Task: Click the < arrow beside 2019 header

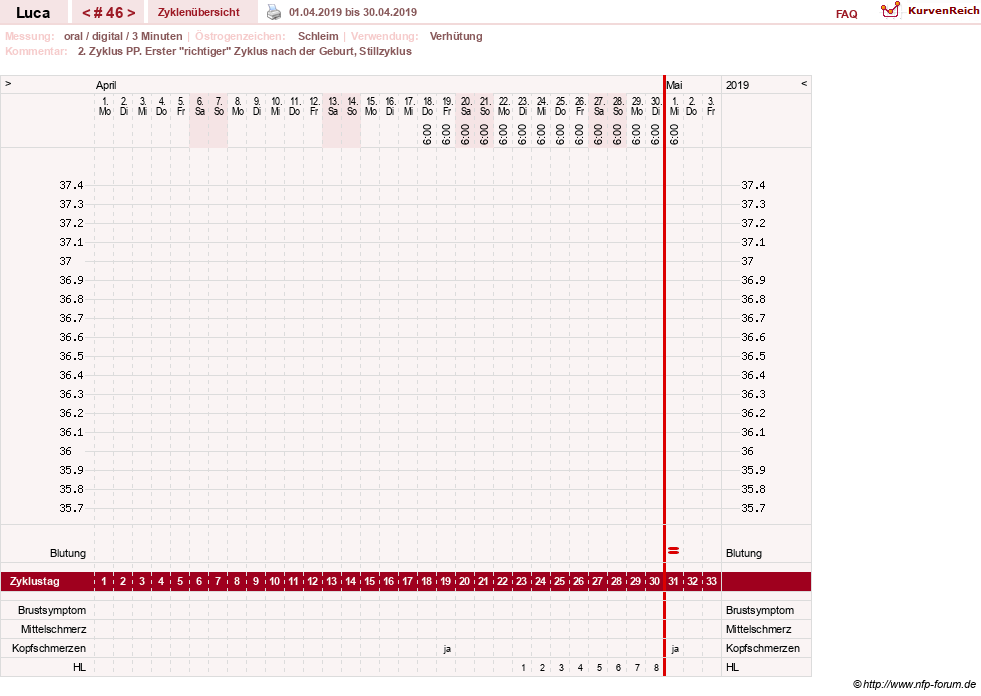Action: point(804,83)
